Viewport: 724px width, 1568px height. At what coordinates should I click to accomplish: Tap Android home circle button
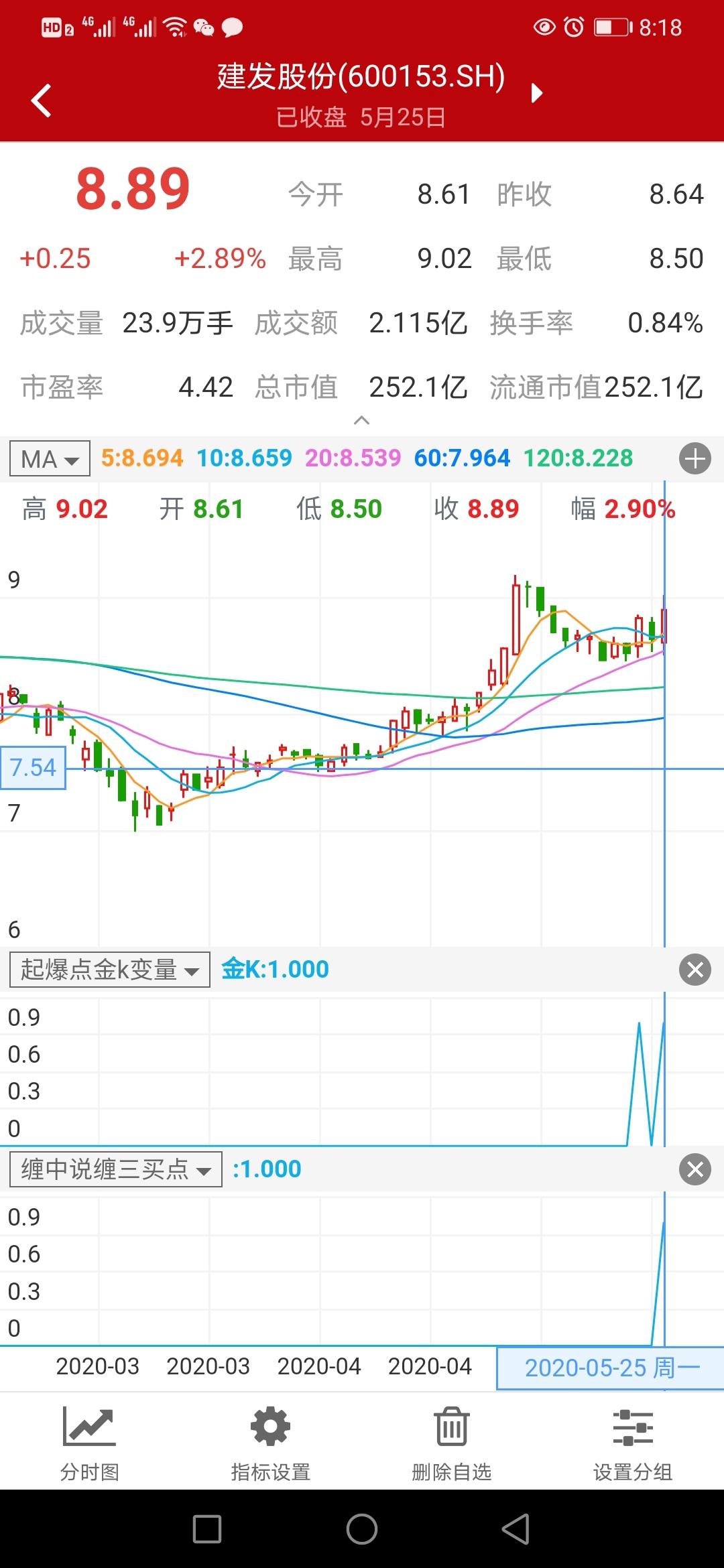pos(362,1529)
